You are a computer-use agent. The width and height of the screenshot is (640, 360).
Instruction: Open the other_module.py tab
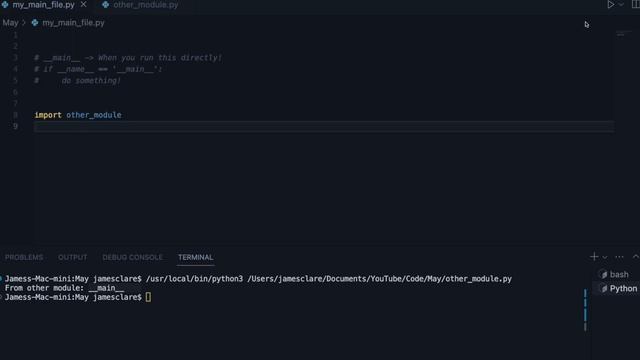[145, 5]
